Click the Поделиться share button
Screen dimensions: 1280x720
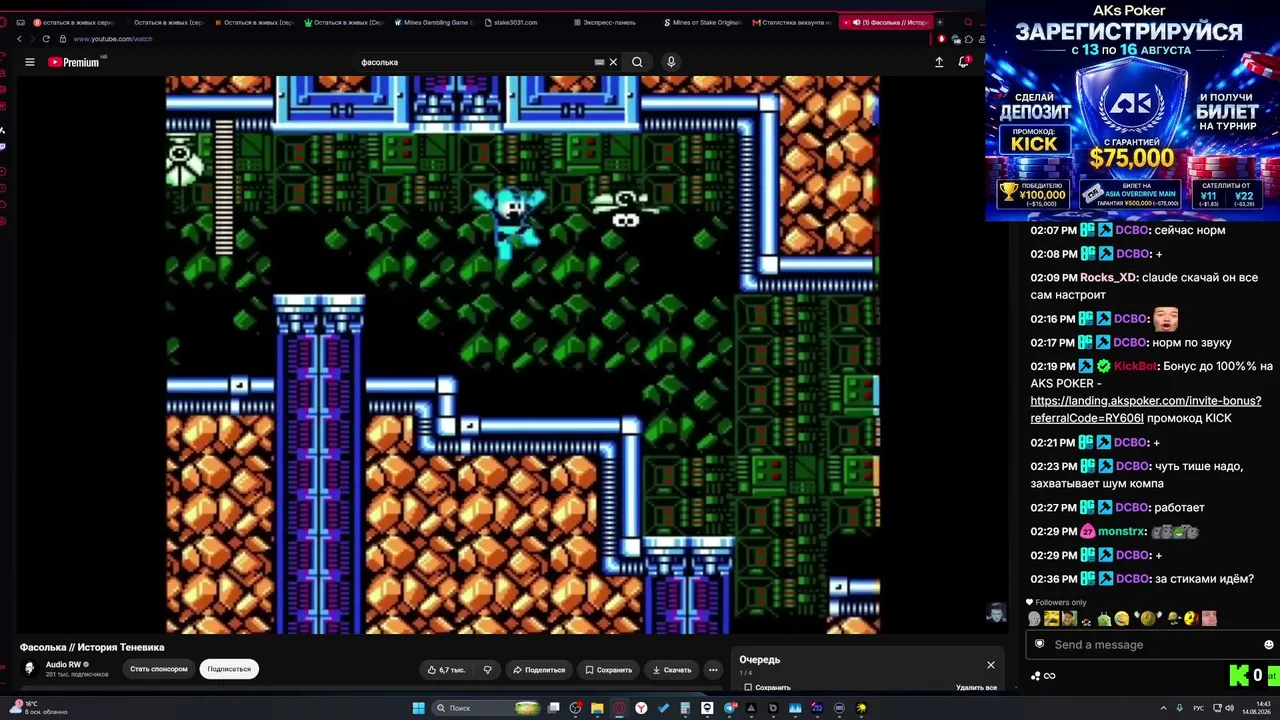(x=539, y=670)
